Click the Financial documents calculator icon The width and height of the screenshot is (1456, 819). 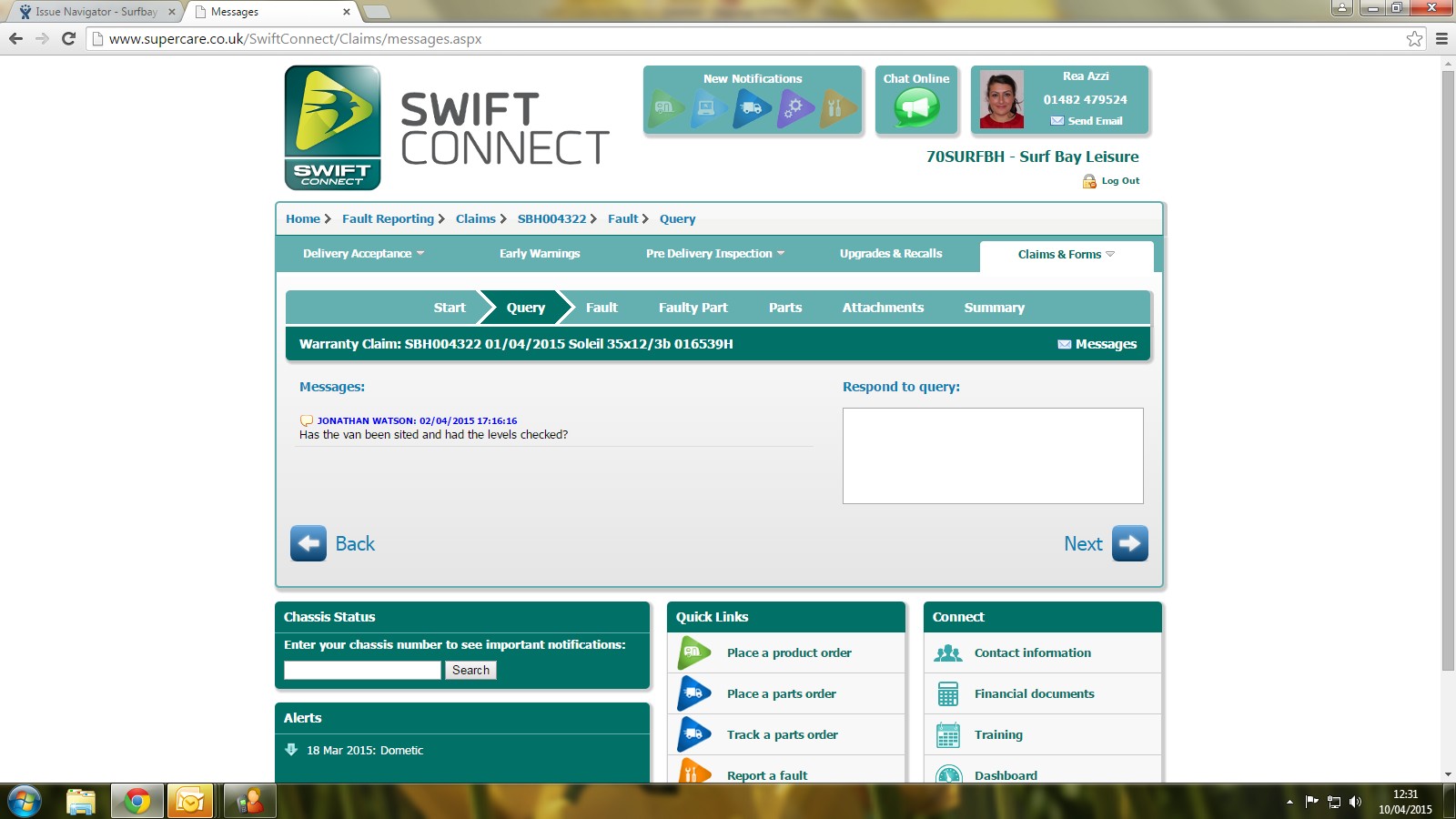(x=948, y=693)
